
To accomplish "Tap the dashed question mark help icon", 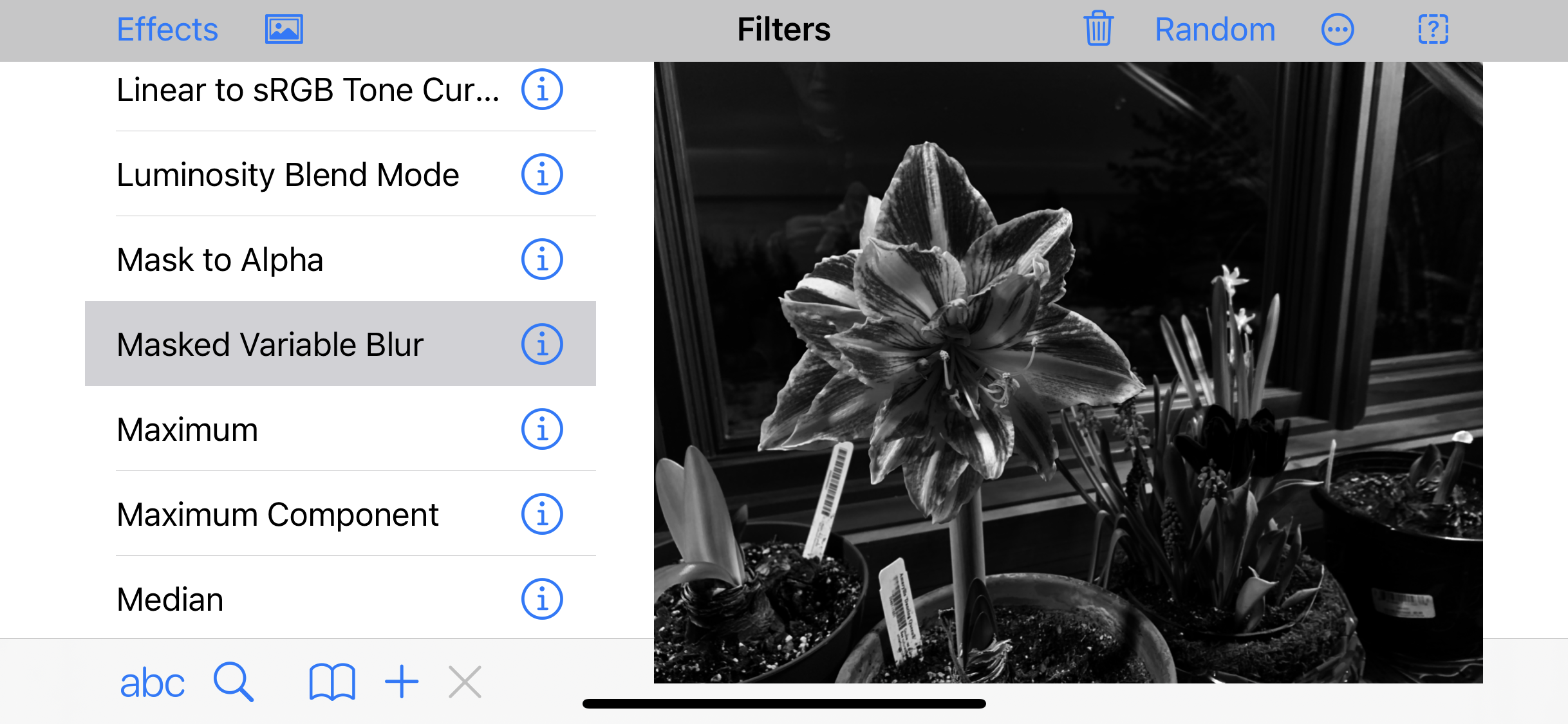I will [1433, 30].
